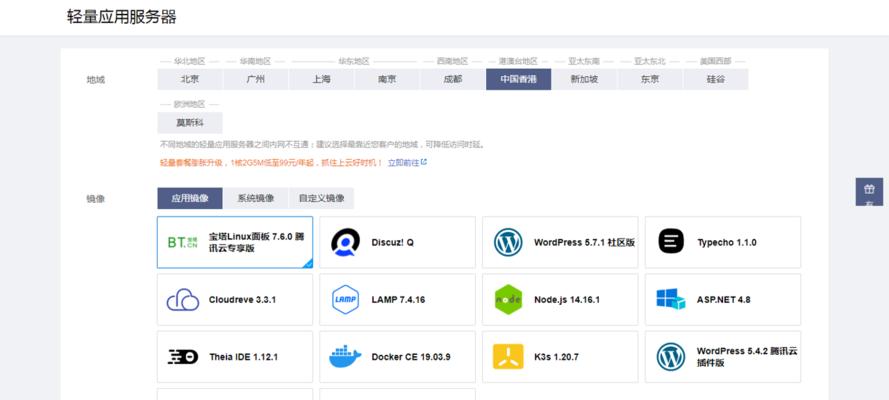Click the LAMP hexagon logo icon
The image size is (889, 400).
click(345, 300)
